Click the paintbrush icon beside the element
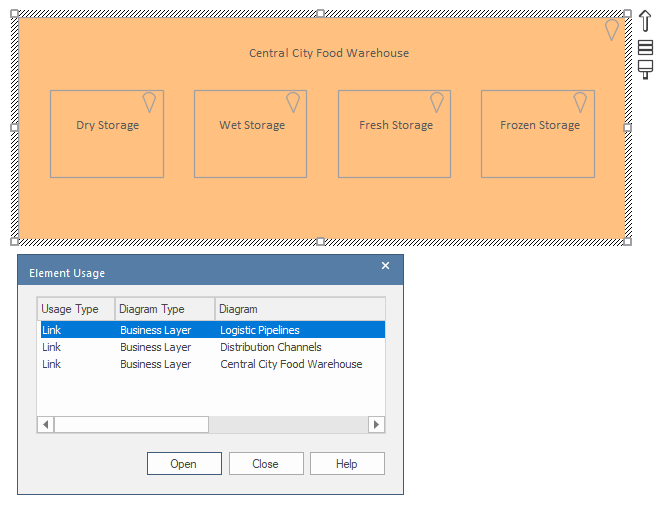 click(x=646, y=69)
